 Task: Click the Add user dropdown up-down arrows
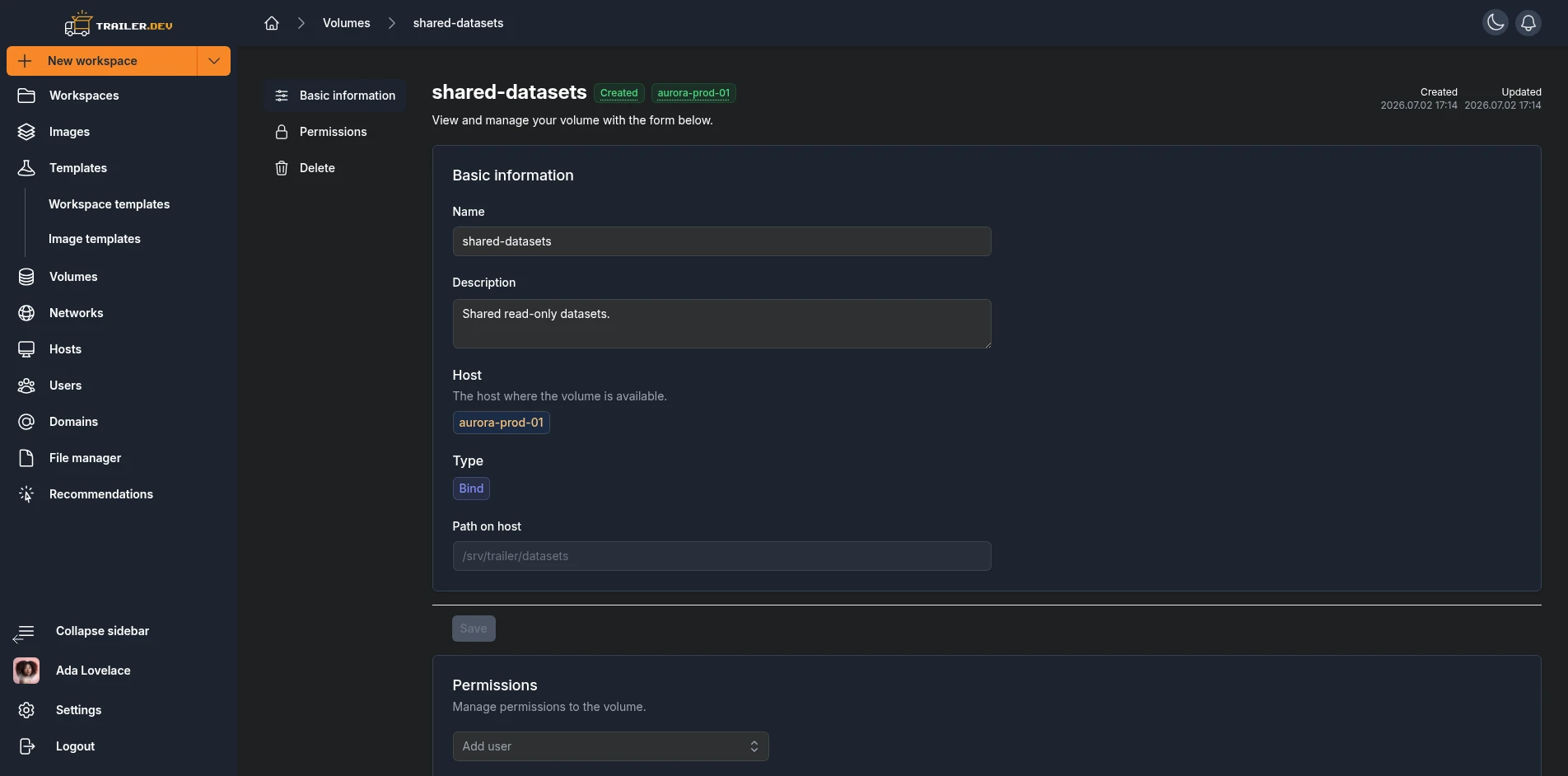coord(754,746)
